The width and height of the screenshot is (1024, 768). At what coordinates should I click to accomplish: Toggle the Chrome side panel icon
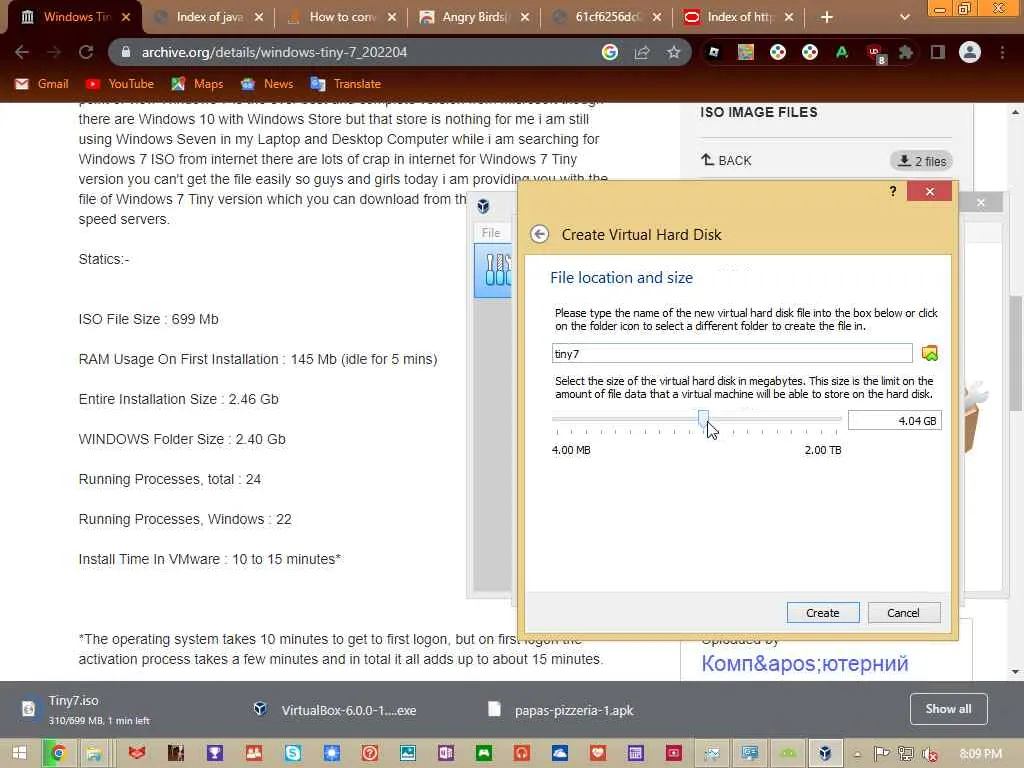click(x=938, y=52)
